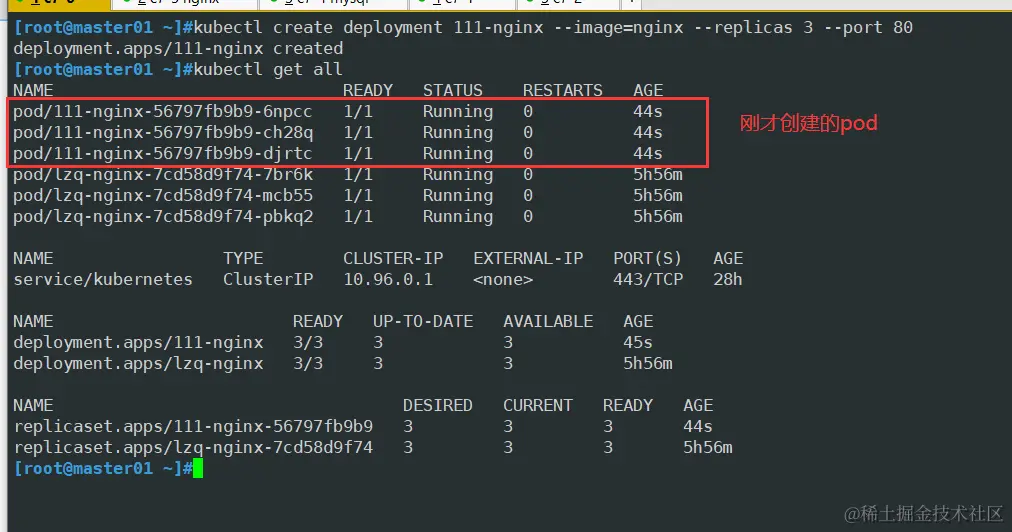
Task: Click the CURRENT column header
Action: [538, 405]
